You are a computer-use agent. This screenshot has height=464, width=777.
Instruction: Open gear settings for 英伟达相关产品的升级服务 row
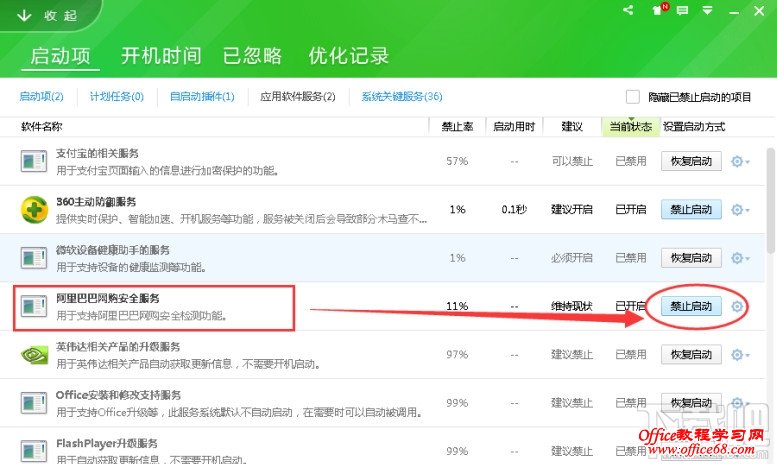[x=740, y=355]
